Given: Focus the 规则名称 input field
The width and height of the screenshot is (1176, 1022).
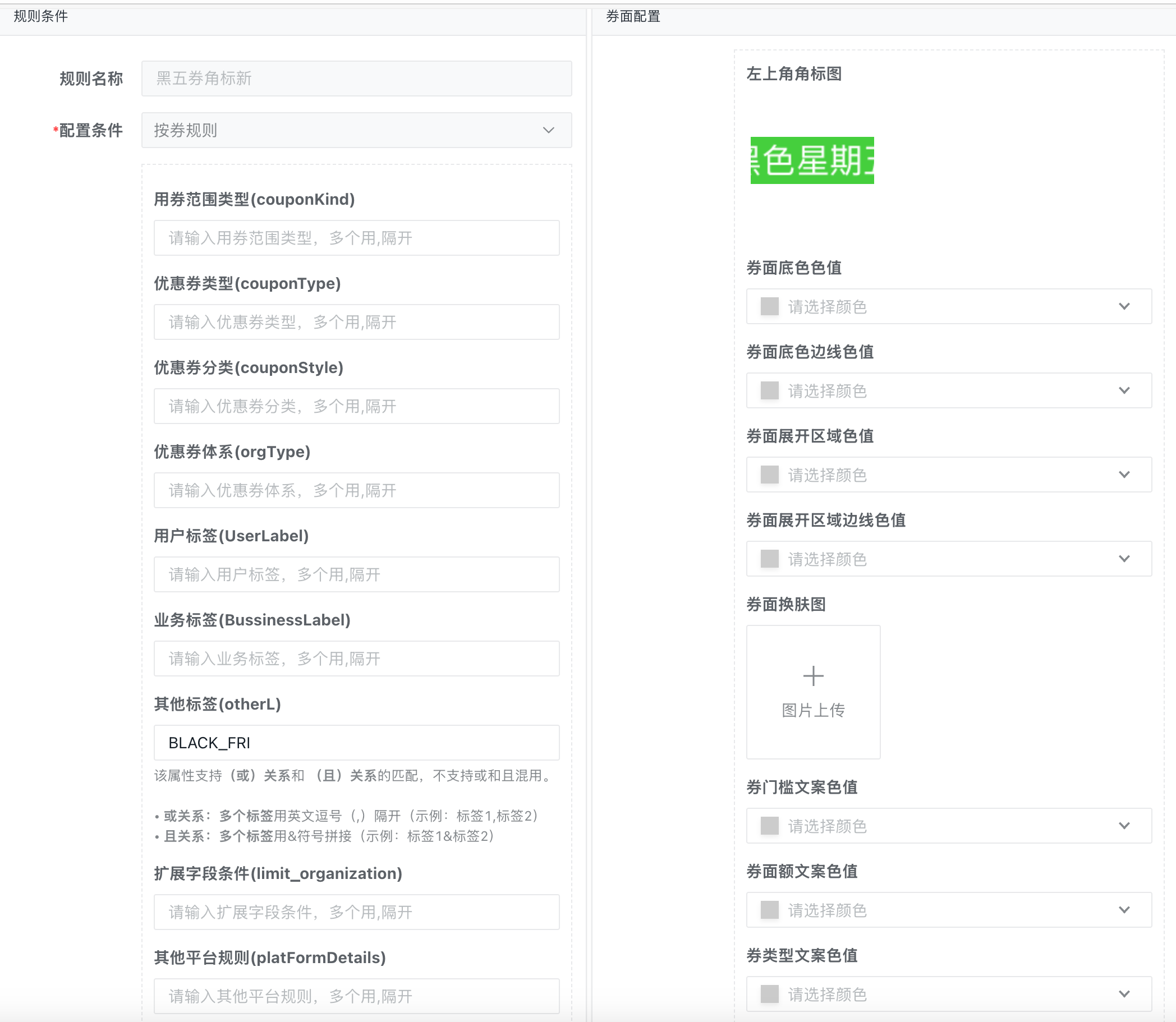Looking at the screenshot, I should tap(356, 79).
